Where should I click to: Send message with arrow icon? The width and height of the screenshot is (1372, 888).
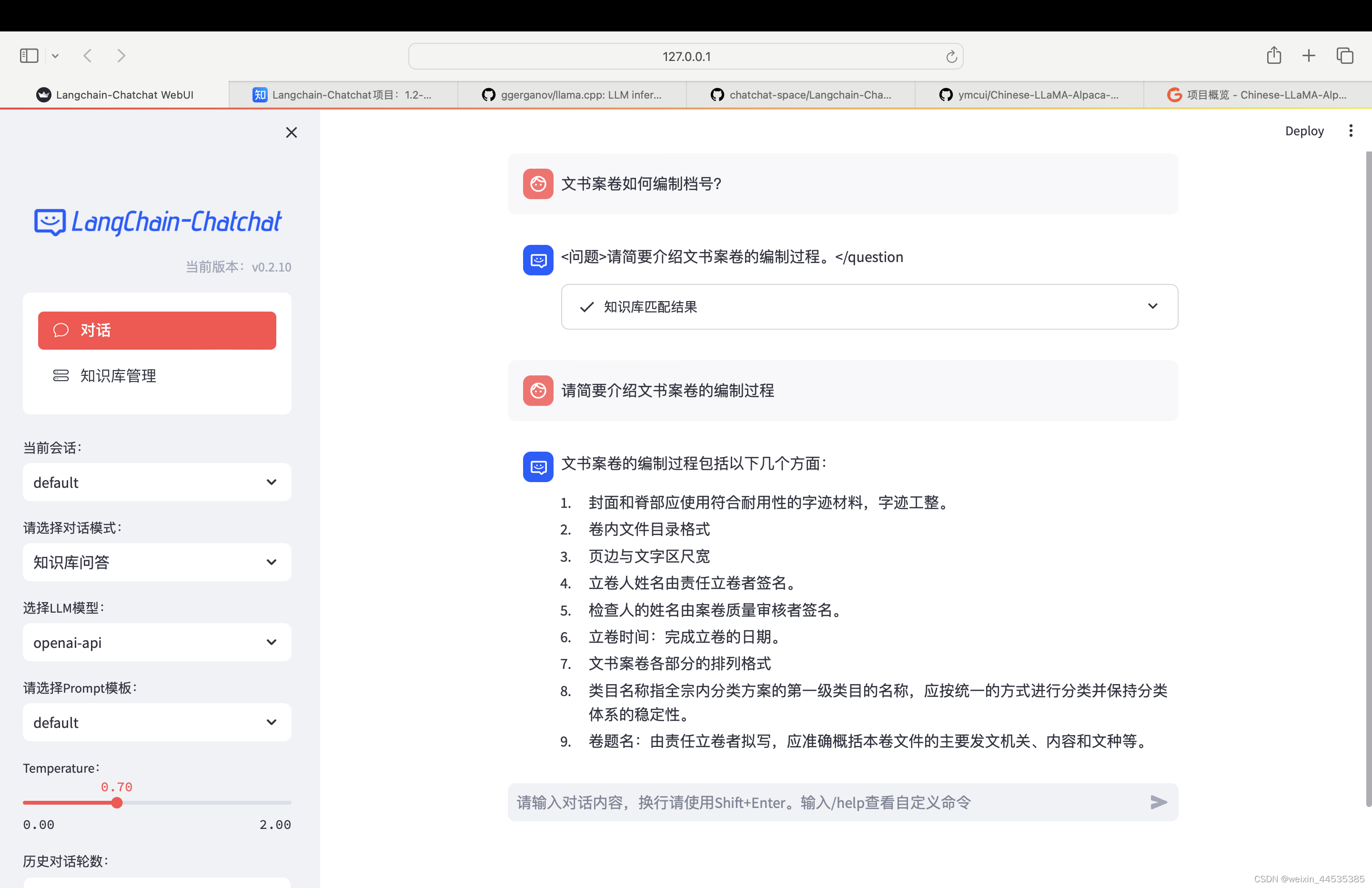coord(1159,803)
